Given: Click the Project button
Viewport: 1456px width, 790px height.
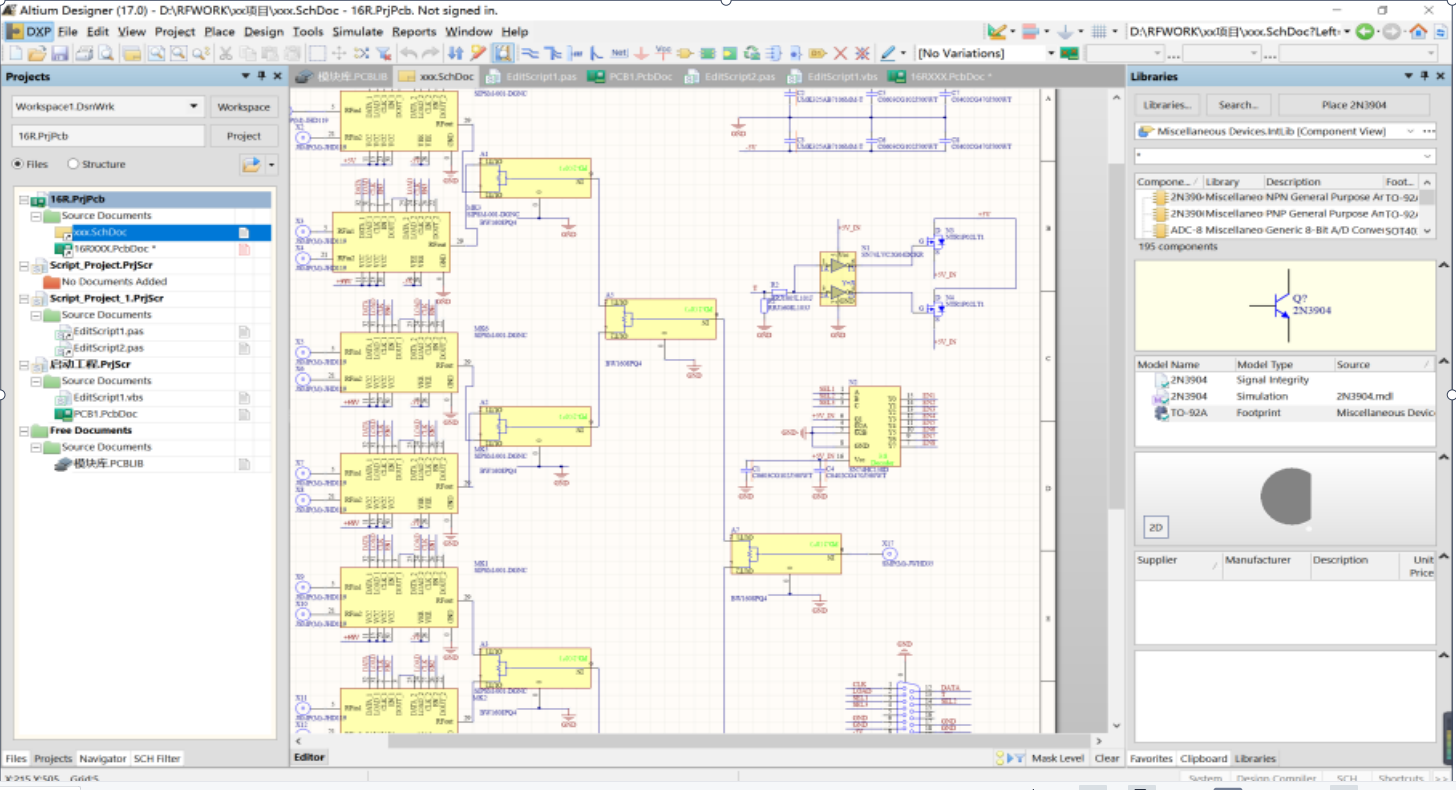Looking at the screenshot, I should 244,136.
